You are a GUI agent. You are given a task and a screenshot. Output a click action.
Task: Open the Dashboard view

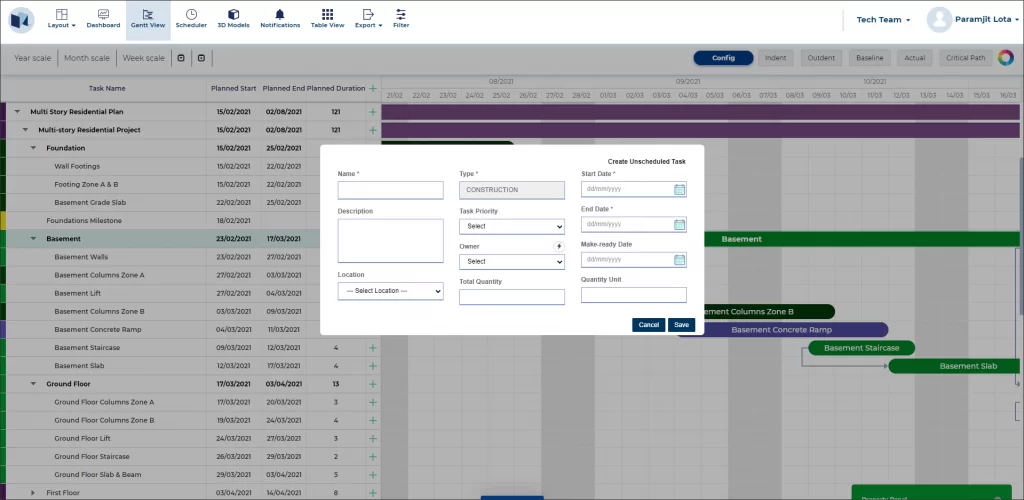(103, 18)
